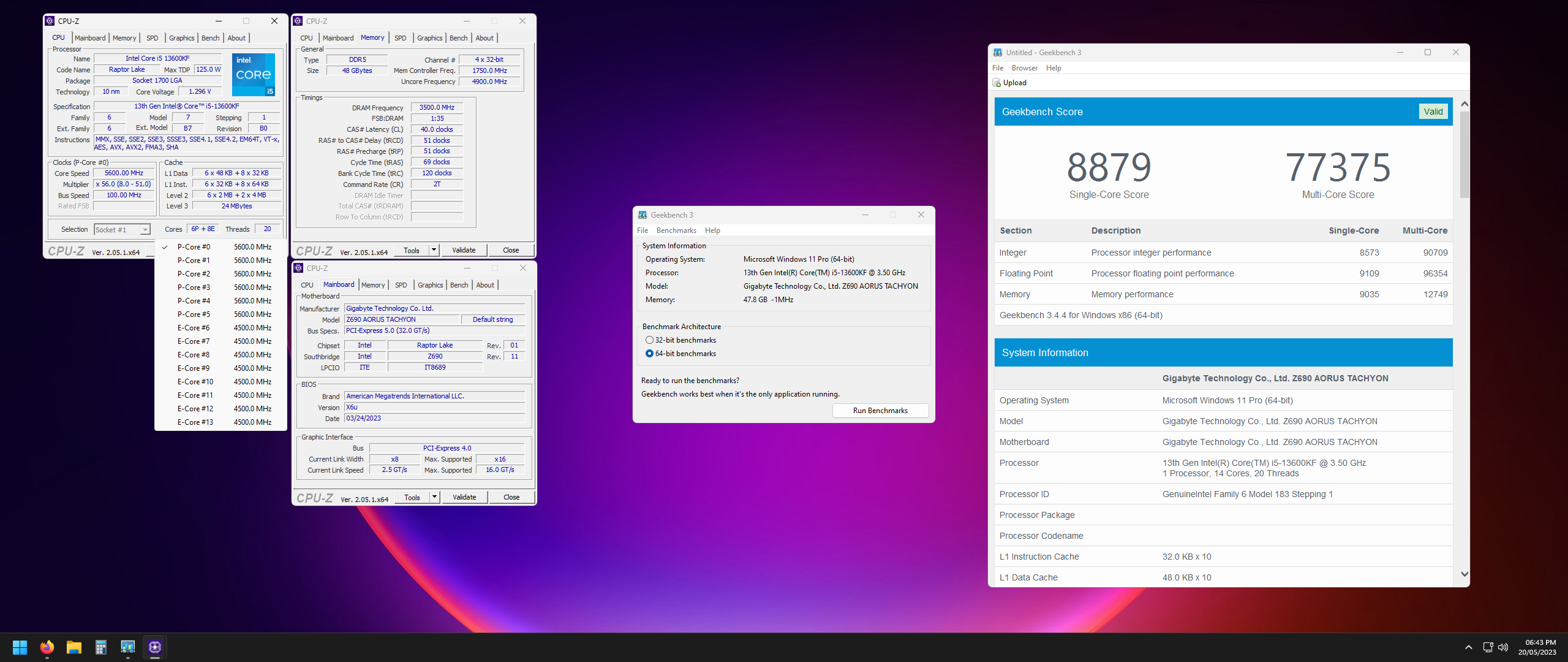Click the Core Speed 5600.00 MHz field
This screenshot has height=662, width=1568.
124,173
